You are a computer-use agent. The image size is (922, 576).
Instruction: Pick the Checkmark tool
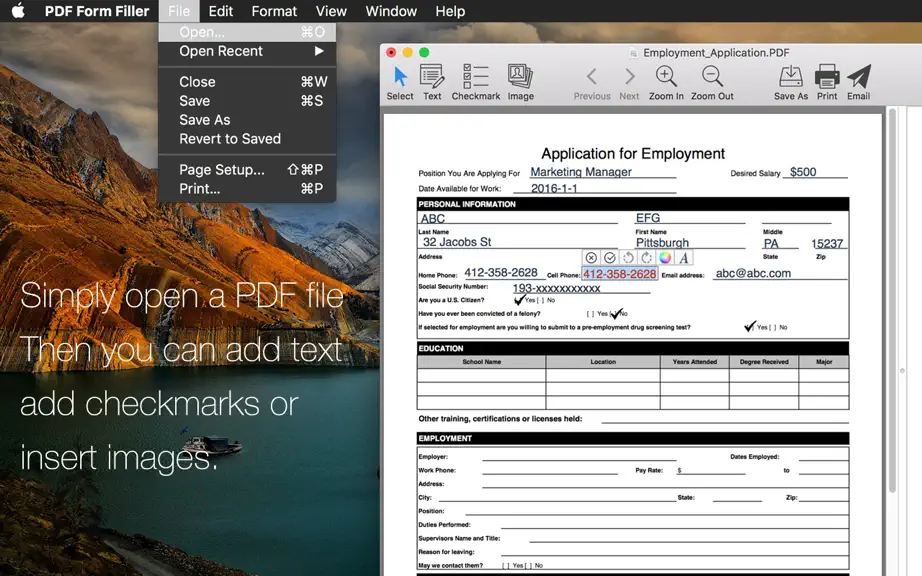point(476,83)
